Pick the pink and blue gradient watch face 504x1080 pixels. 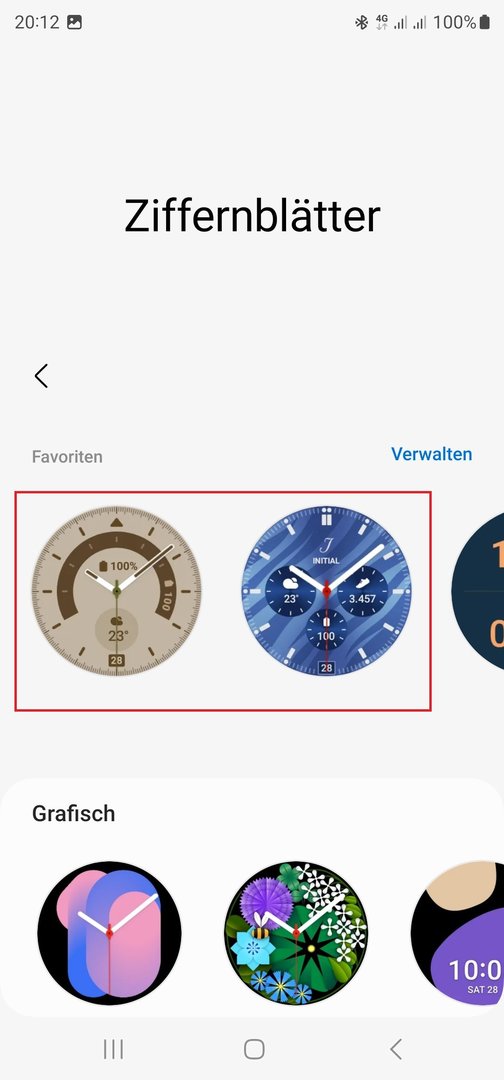(109, 933)
